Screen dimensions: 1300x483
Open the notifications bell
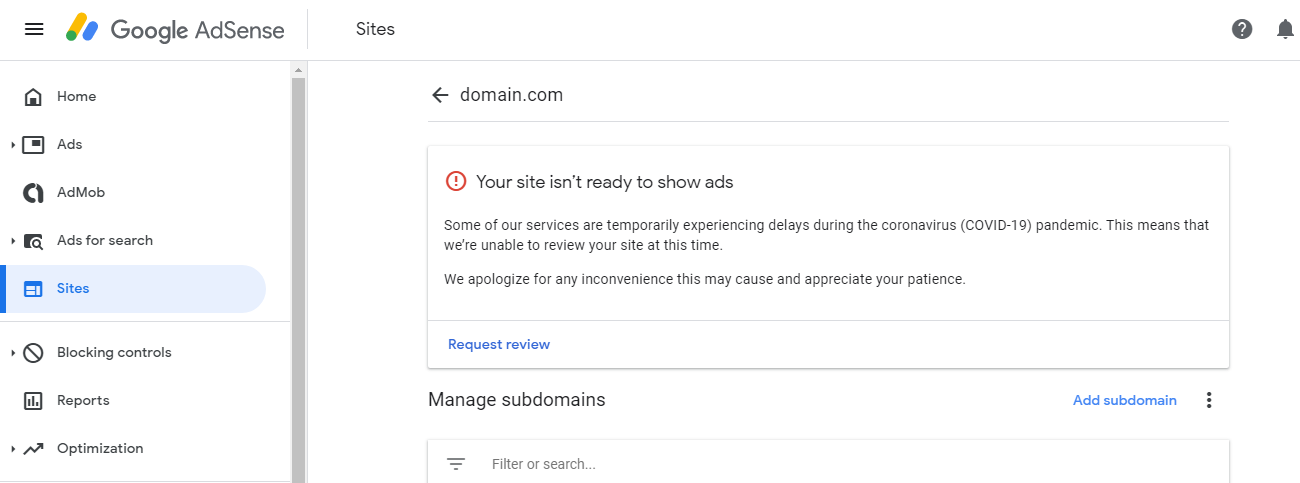coord(1286,29)
